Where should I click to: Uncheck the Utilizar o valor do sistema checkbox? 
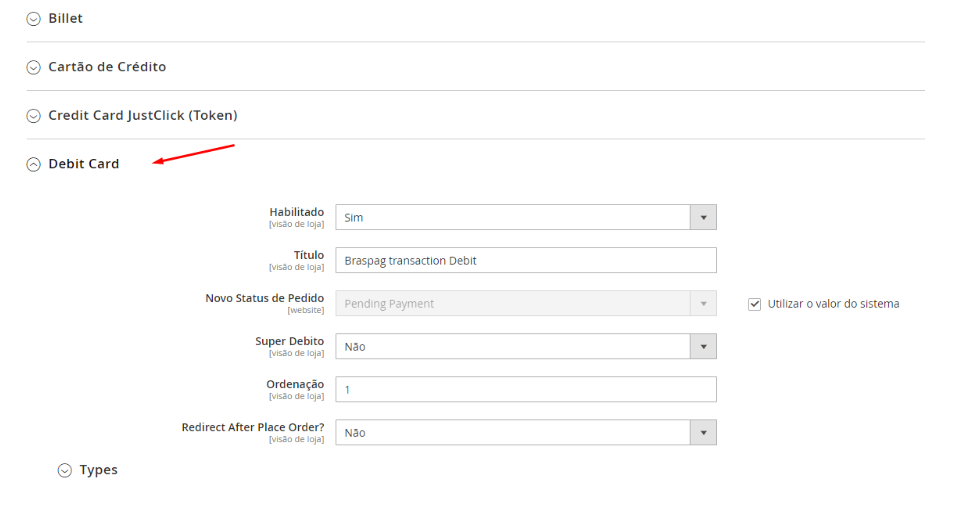[x=755, y=304]
